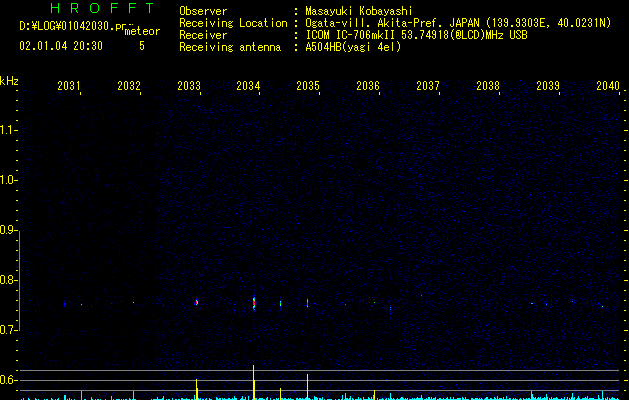Image resolution: width=629 pixels, height=400 pixels.
Task: Select antenna text A504HB(yagi 4el)
Action: [x=353, y=47]
